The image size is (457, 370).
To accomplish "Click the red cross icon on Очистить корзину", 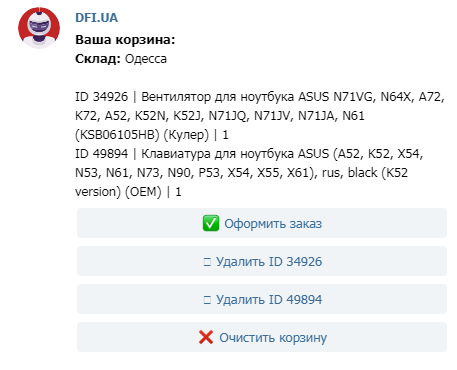I will point(206,337).
